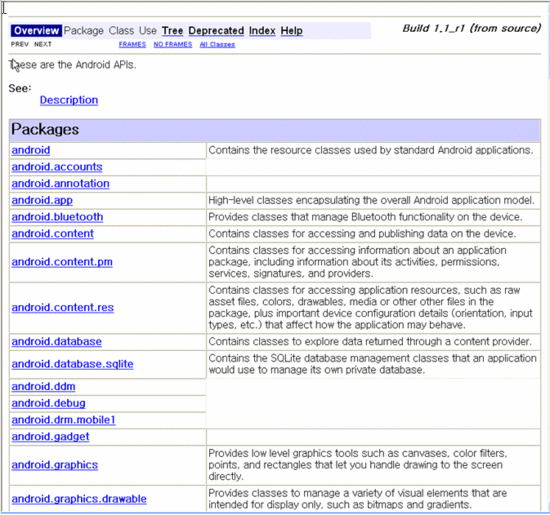Click the Bluetooth functionality description text
The width and height of the screenshot is (550, 515).
coord(365,217)
